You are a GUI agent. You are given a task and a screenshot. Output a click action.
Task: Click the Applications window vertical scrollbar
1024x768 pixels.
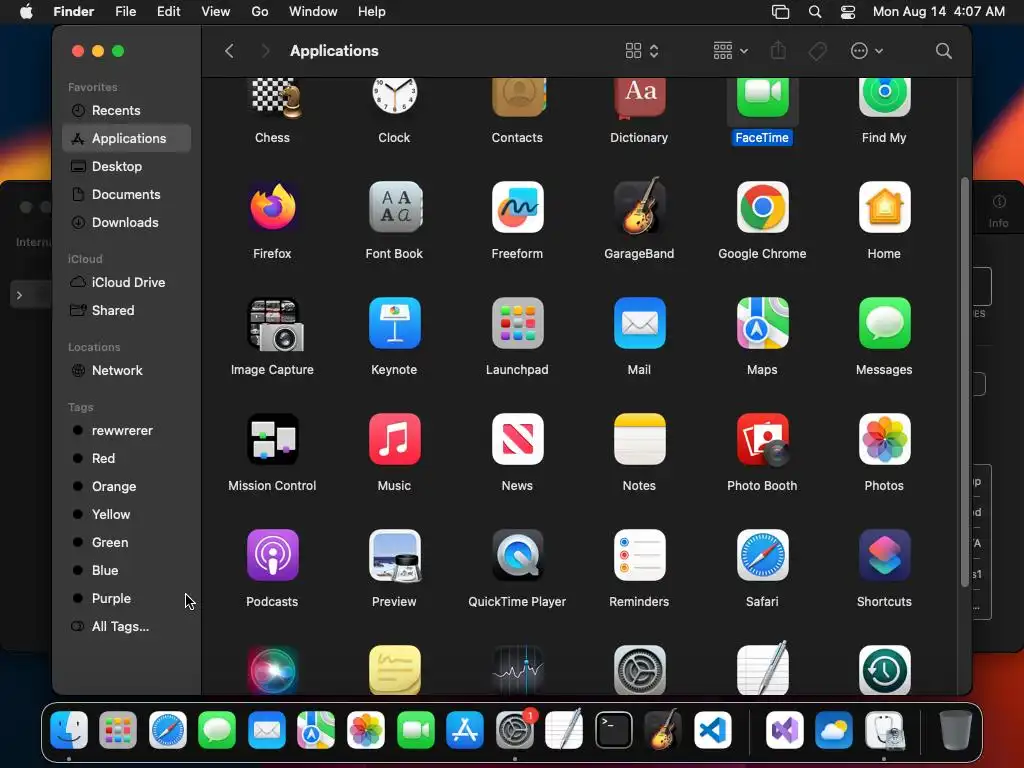click(x=964, y=382)
